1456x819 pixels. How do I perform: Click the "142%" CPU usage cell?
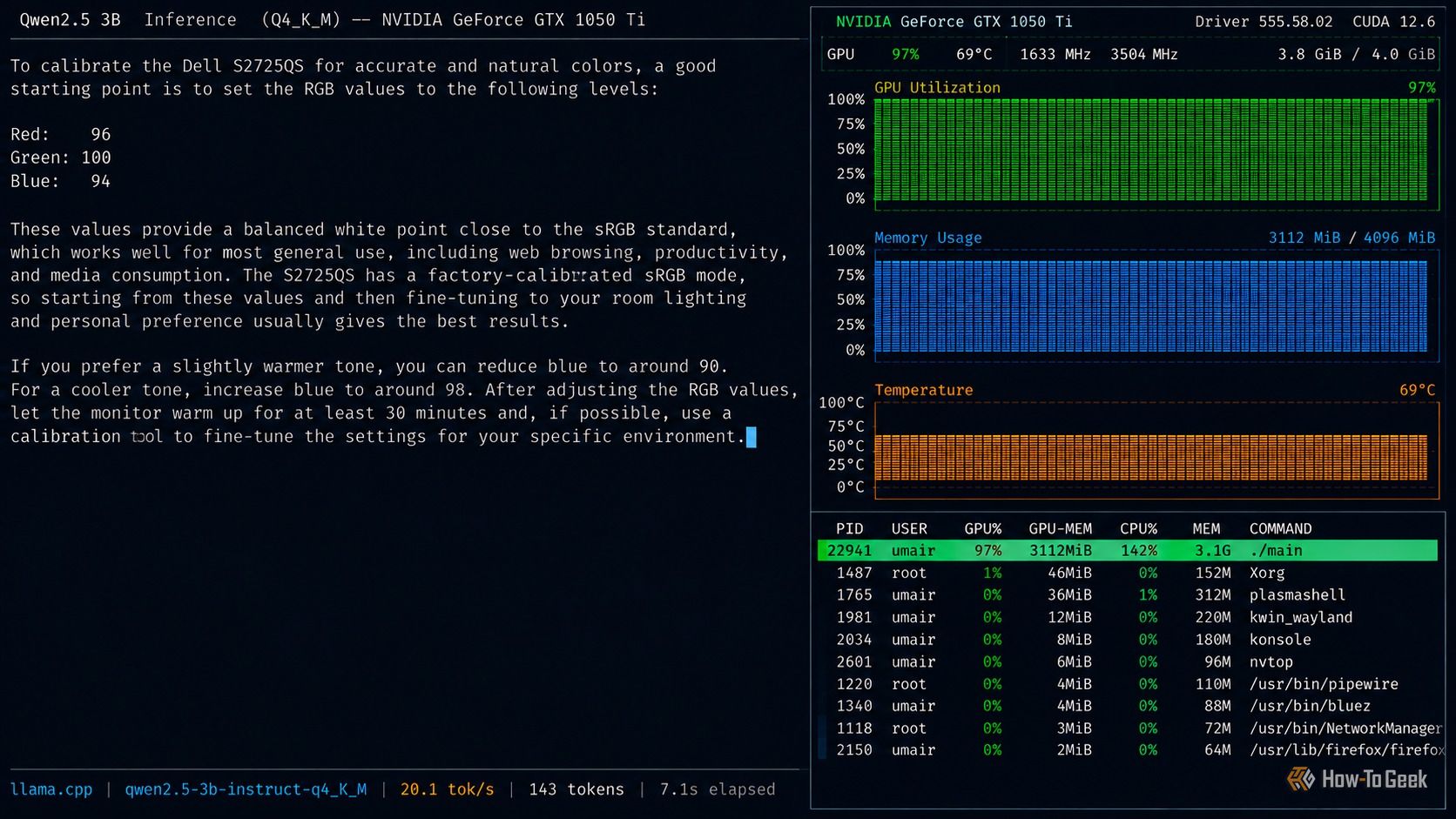[x=1138, y=550]
